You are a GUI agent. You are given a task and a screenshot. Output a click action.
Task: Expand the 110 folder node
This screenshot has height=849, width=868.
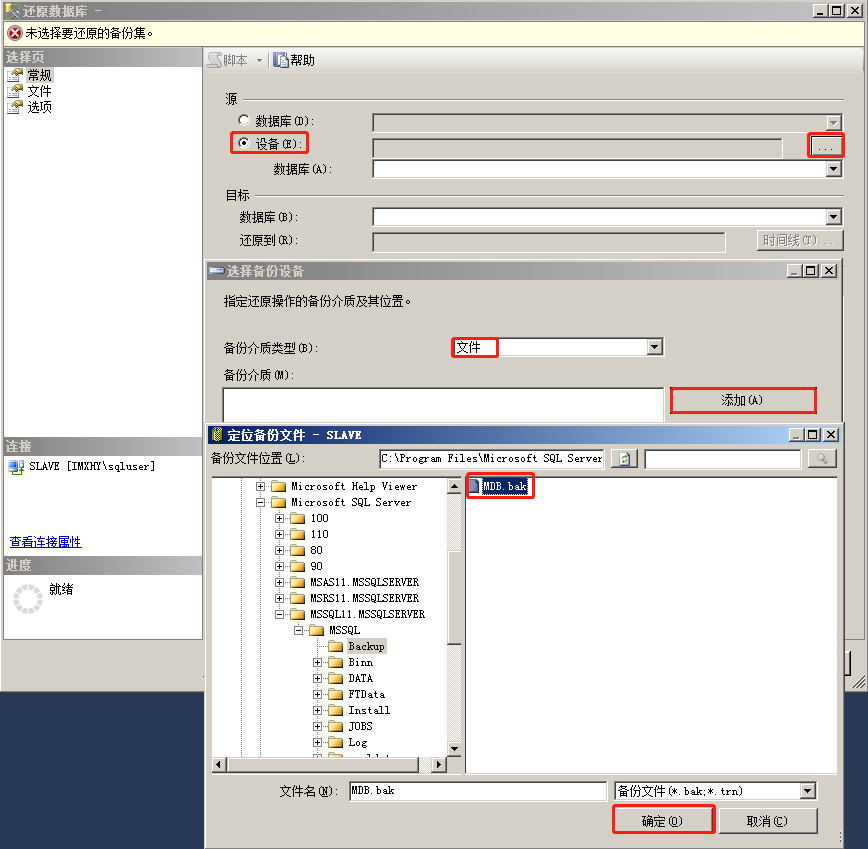280,535
